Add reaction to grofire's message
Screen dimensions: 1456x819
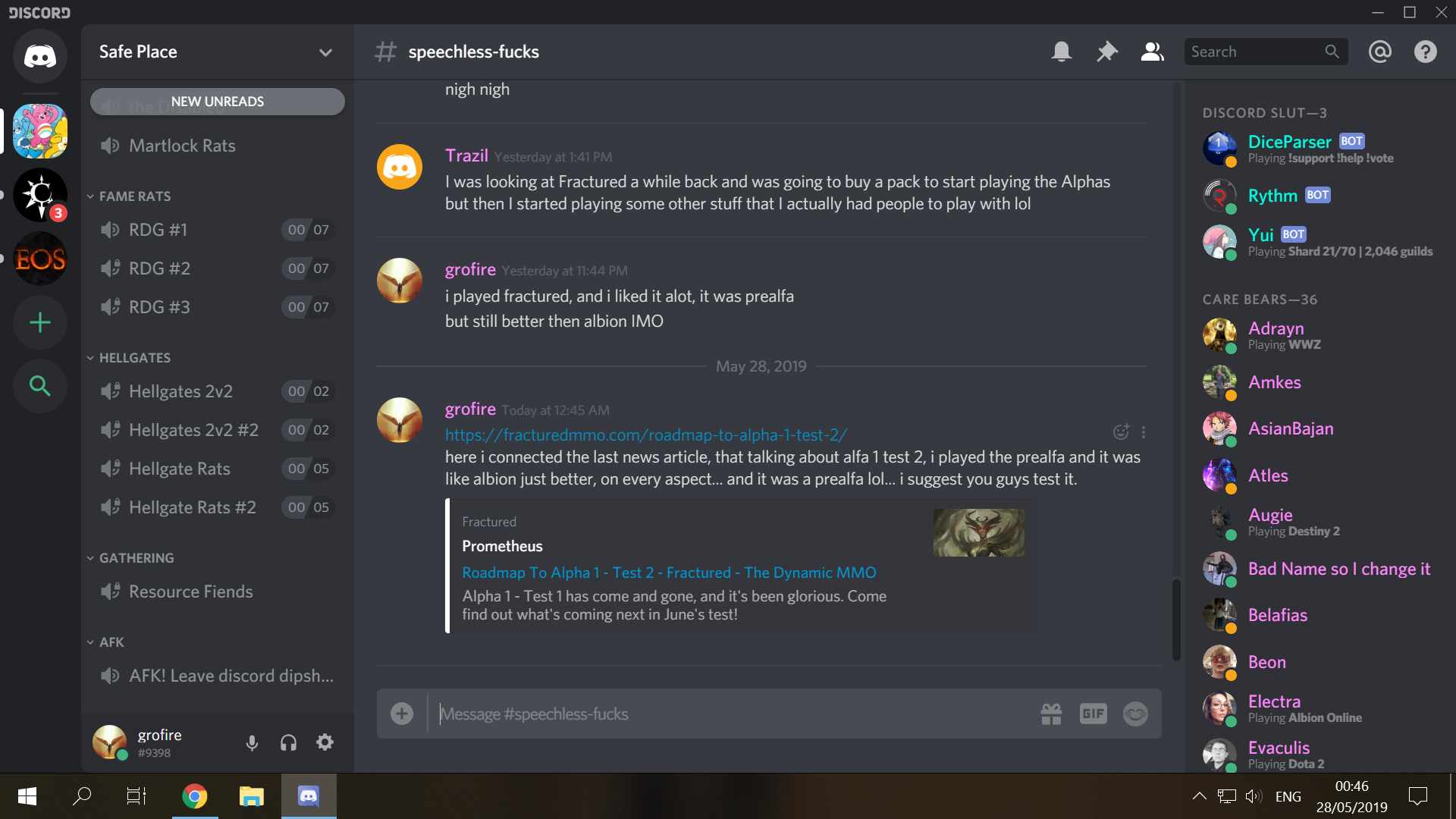(1121, 432)
